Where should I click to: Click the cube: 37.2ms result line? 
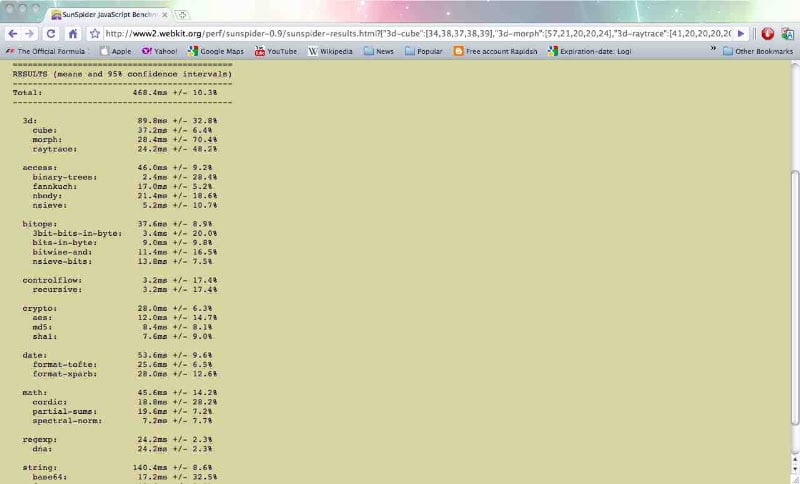click(x=122, y=130)
